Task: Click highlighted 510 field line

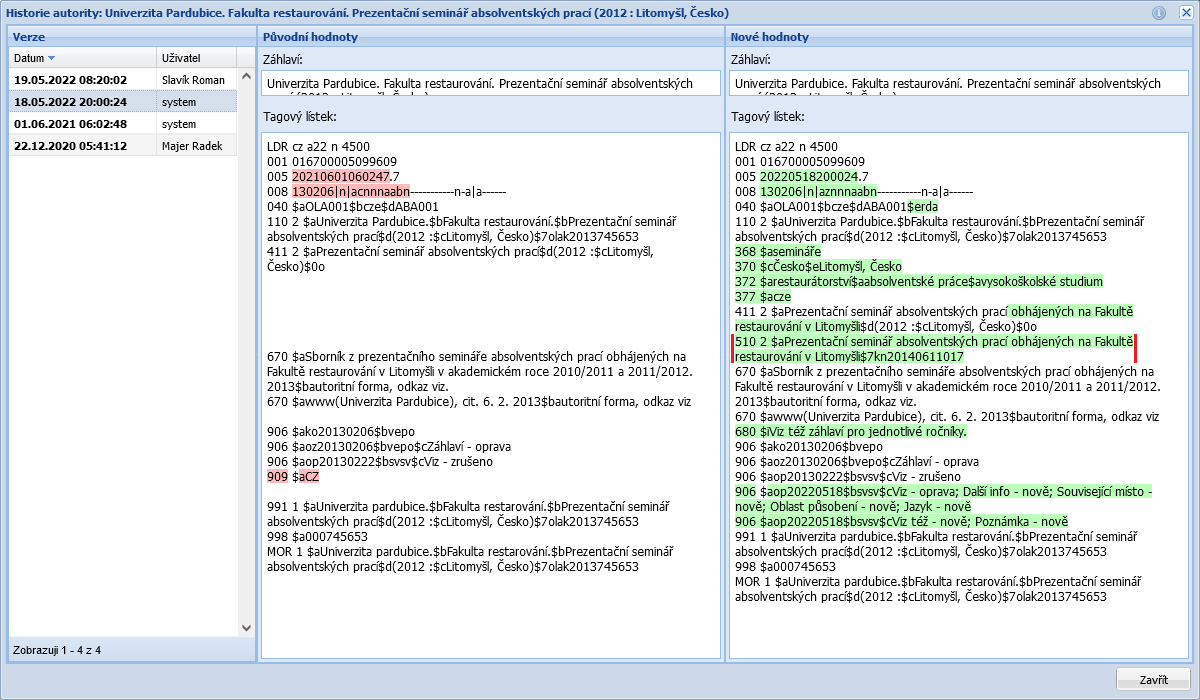Action: pyautogui.click(x=934, y=349)
